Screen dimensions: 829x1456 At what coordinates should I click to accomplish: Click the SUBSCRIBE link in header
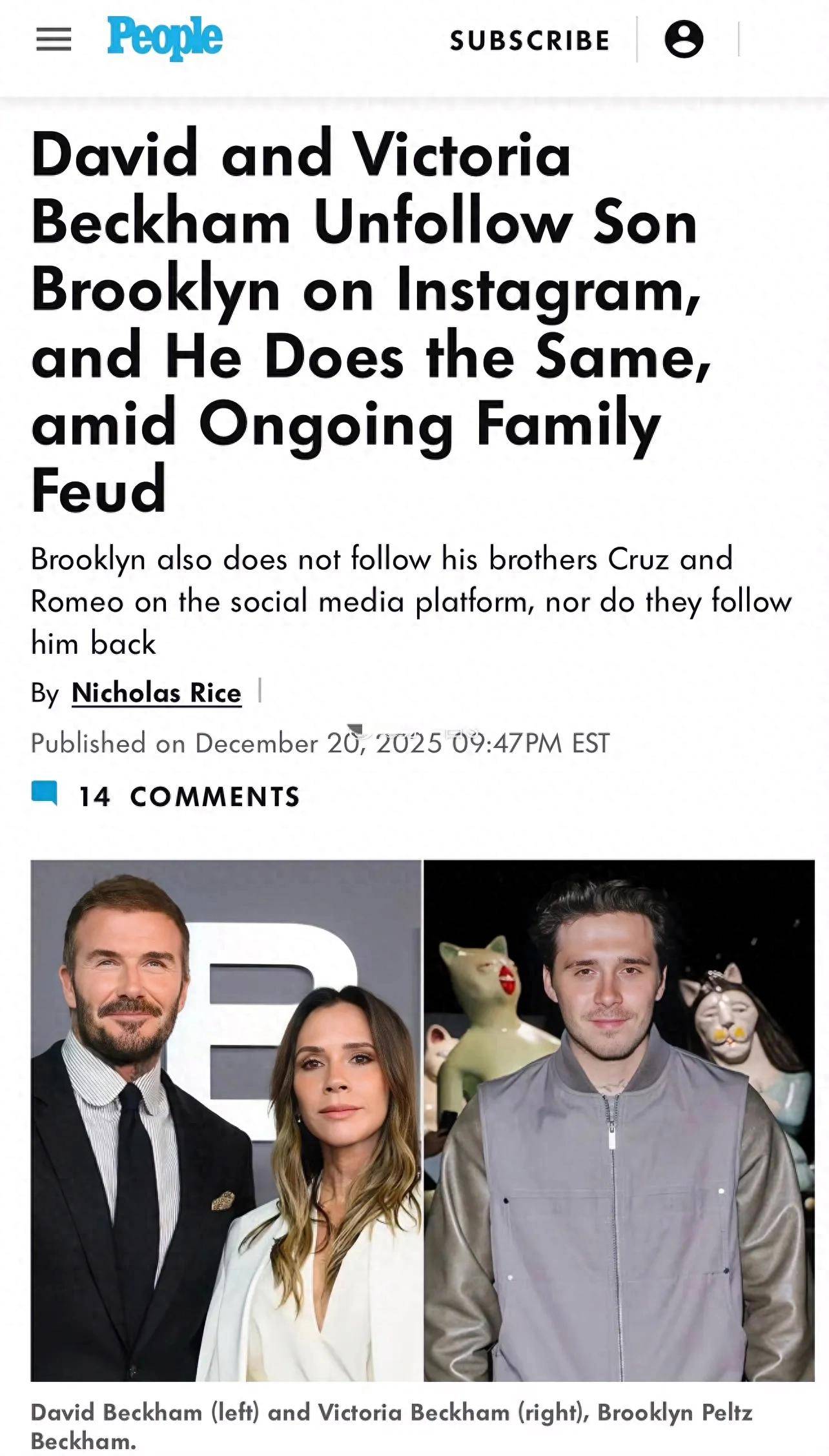529,41
